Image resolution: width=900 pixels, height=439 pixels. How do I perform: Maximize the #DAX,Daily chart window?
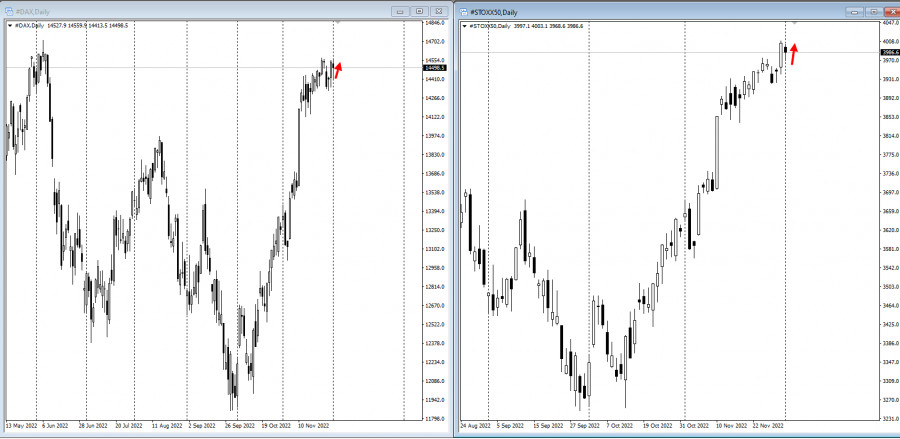click(x=419, y=11)
